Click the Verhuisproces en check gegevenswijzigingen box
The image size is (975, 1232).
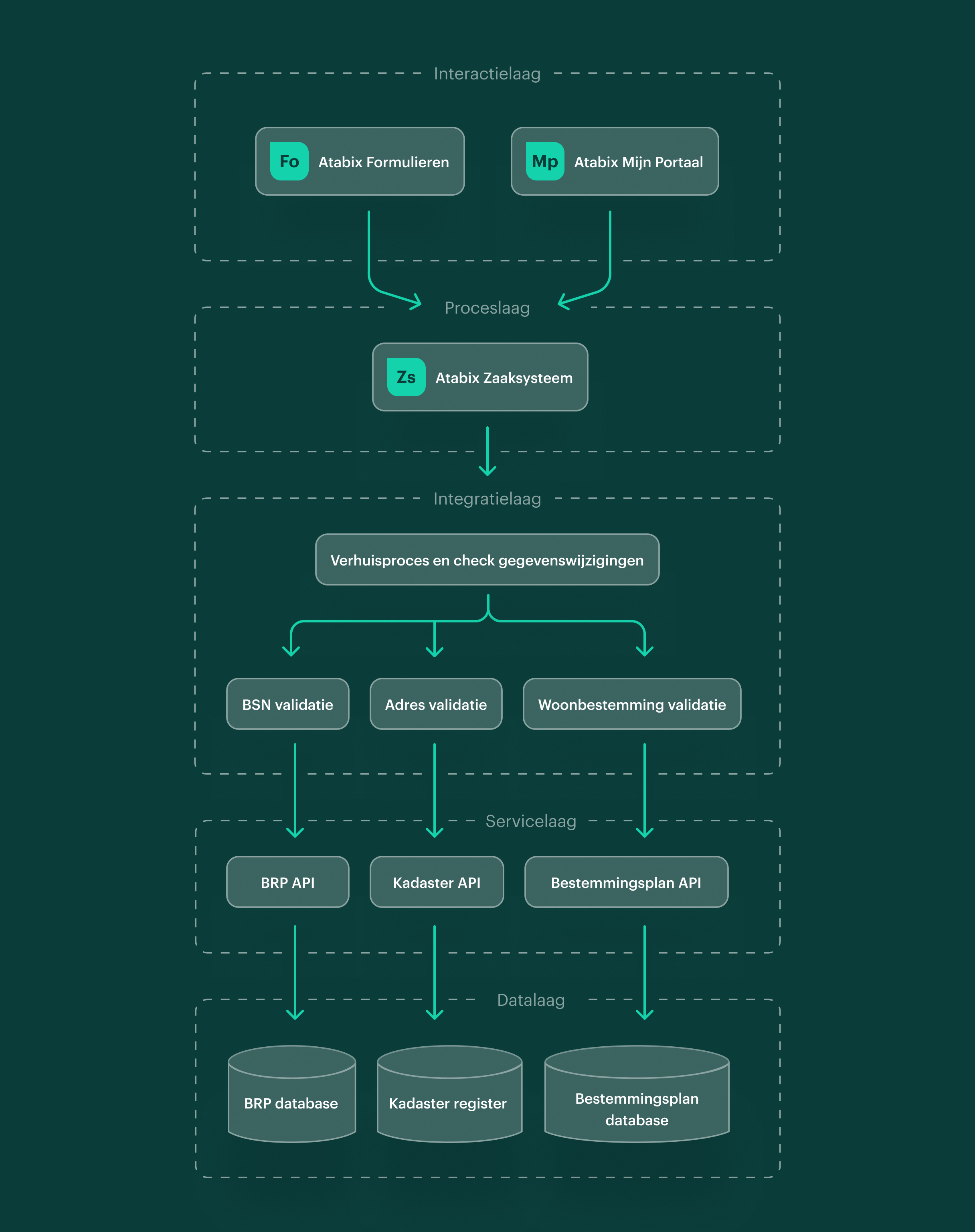[487, 560]
